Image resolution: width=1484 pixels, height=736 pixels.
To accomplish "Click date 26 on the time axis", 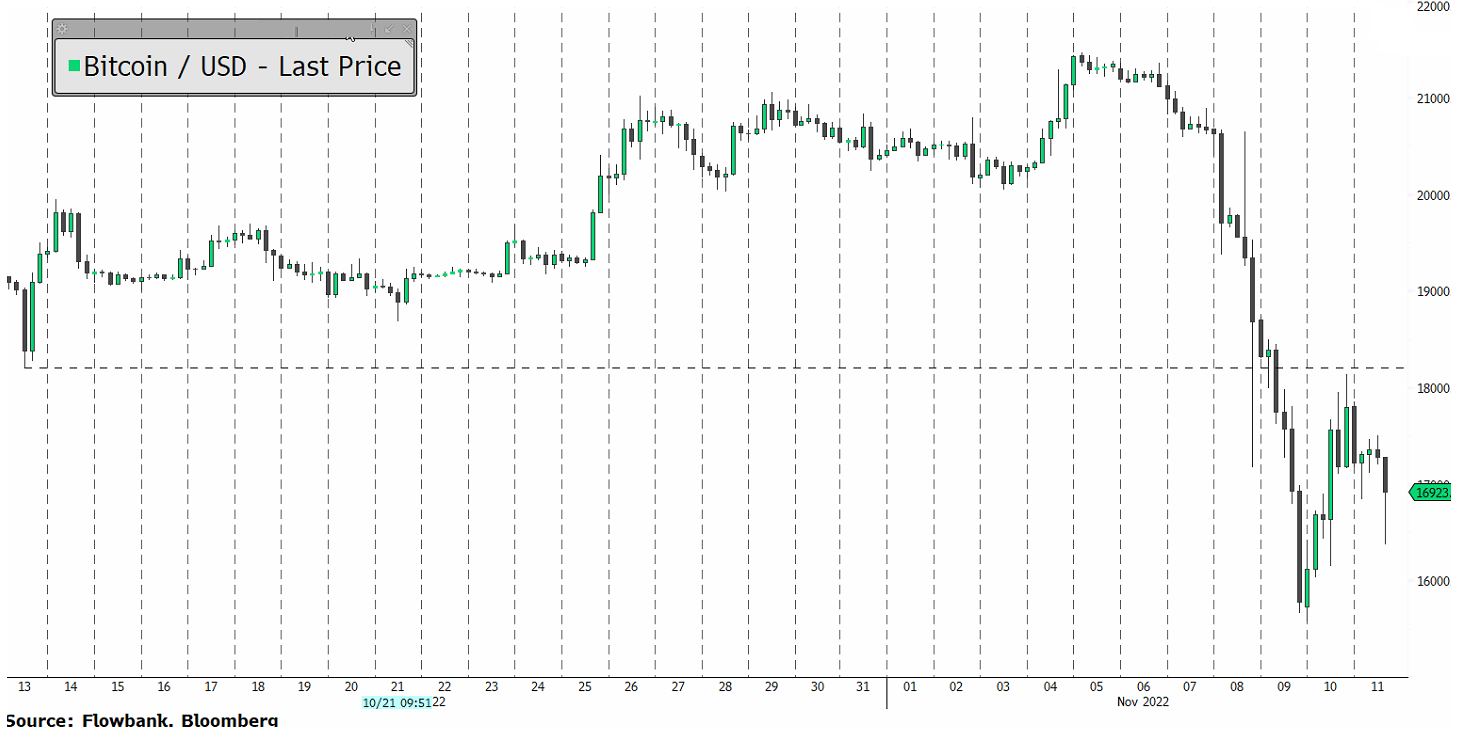I will click(631, 687).
